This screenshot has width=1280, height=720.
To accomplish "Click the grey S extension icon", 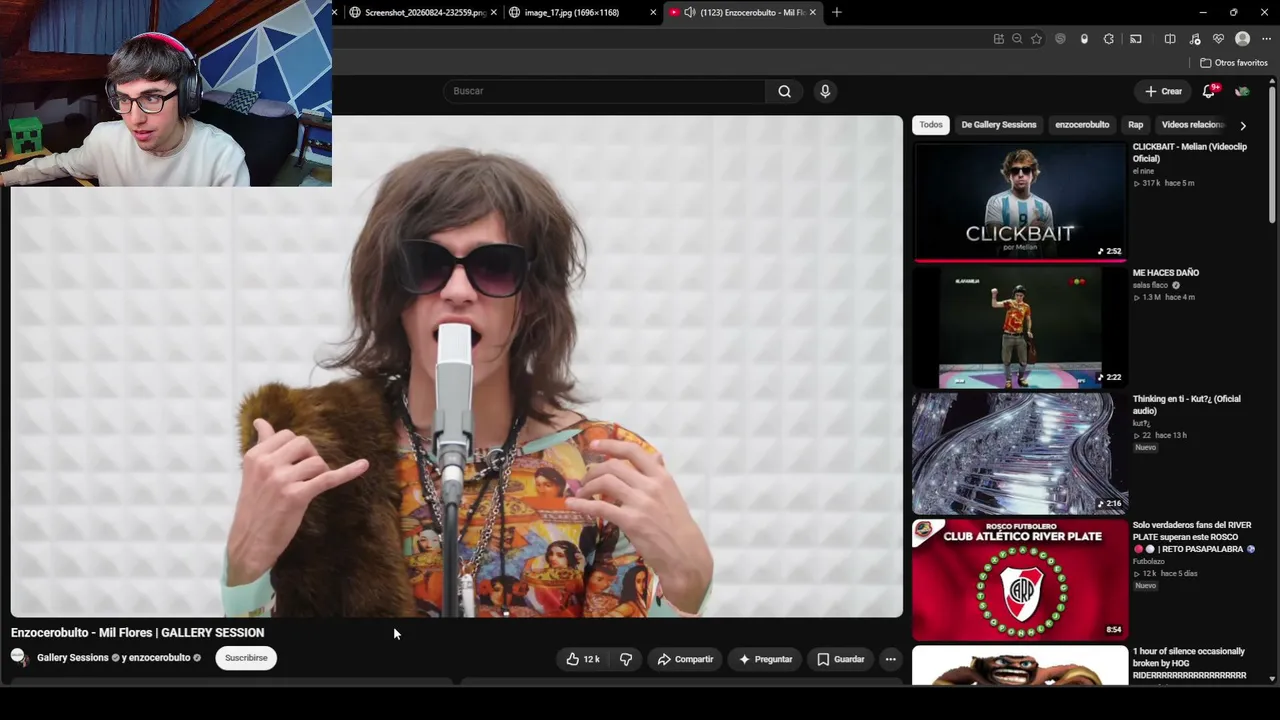I will tap(1060, 39).
